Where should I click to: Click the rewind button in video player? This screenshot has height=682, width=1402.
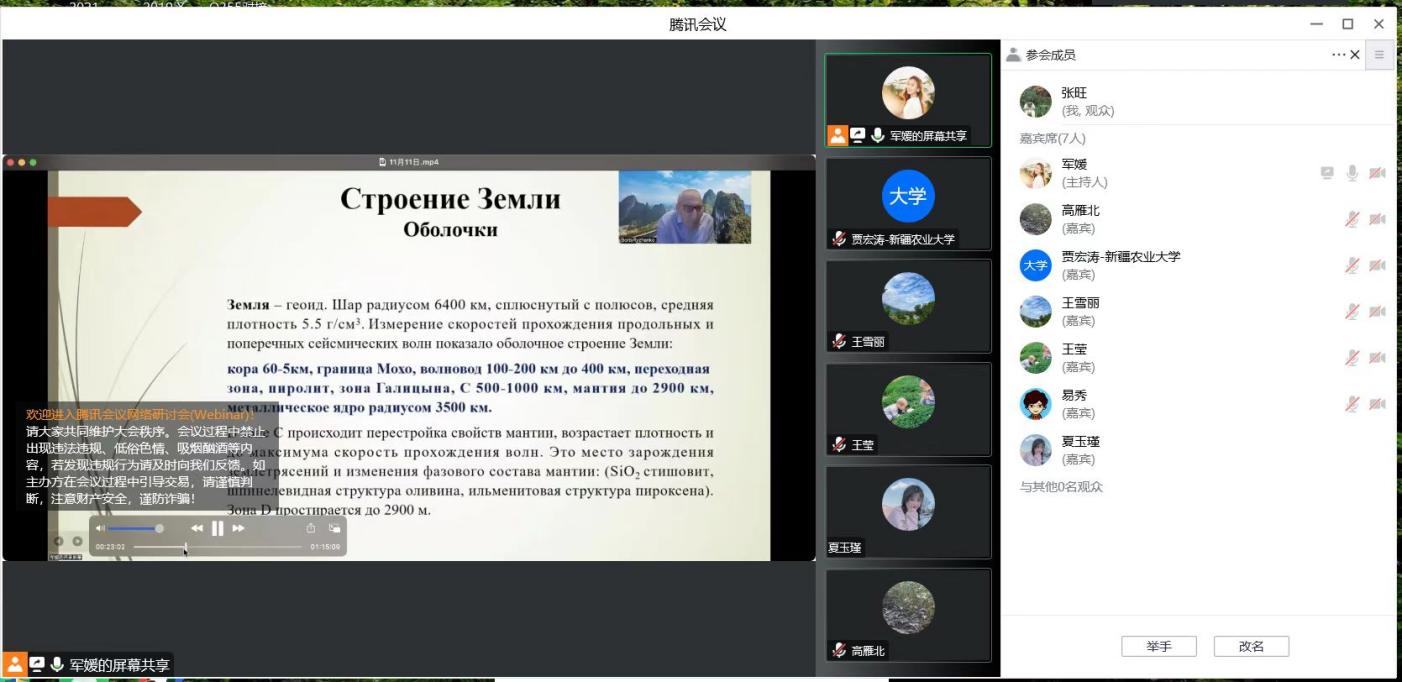click(x=197, y=528)
